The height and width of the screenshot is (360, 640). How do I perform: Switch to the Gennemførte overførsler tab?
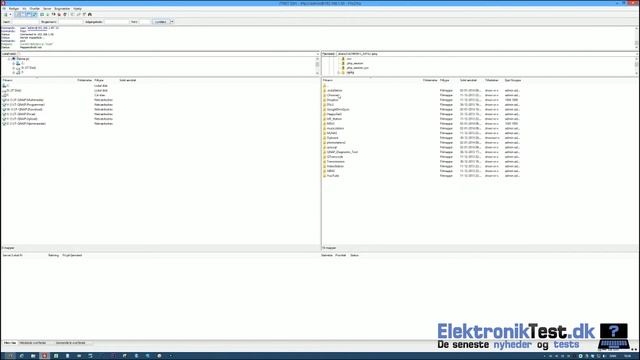tap(71, 343)
